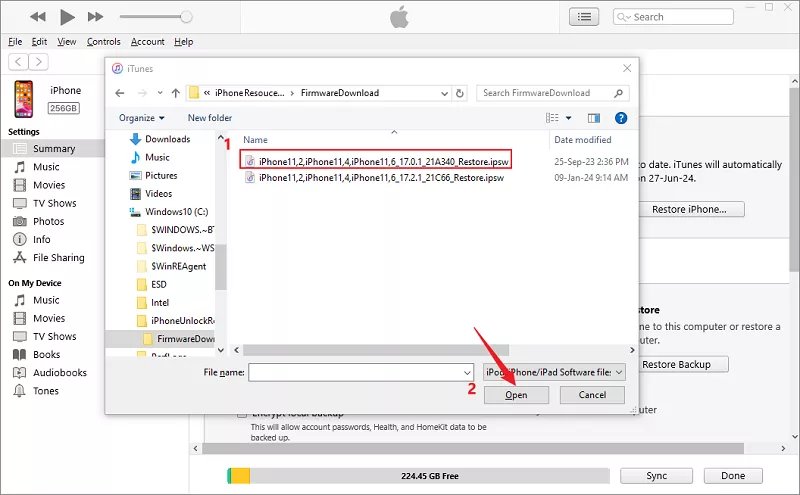Select Books under On My Device
The width and height of the screenshot is (800, 495).
click(x=46, y=355)
